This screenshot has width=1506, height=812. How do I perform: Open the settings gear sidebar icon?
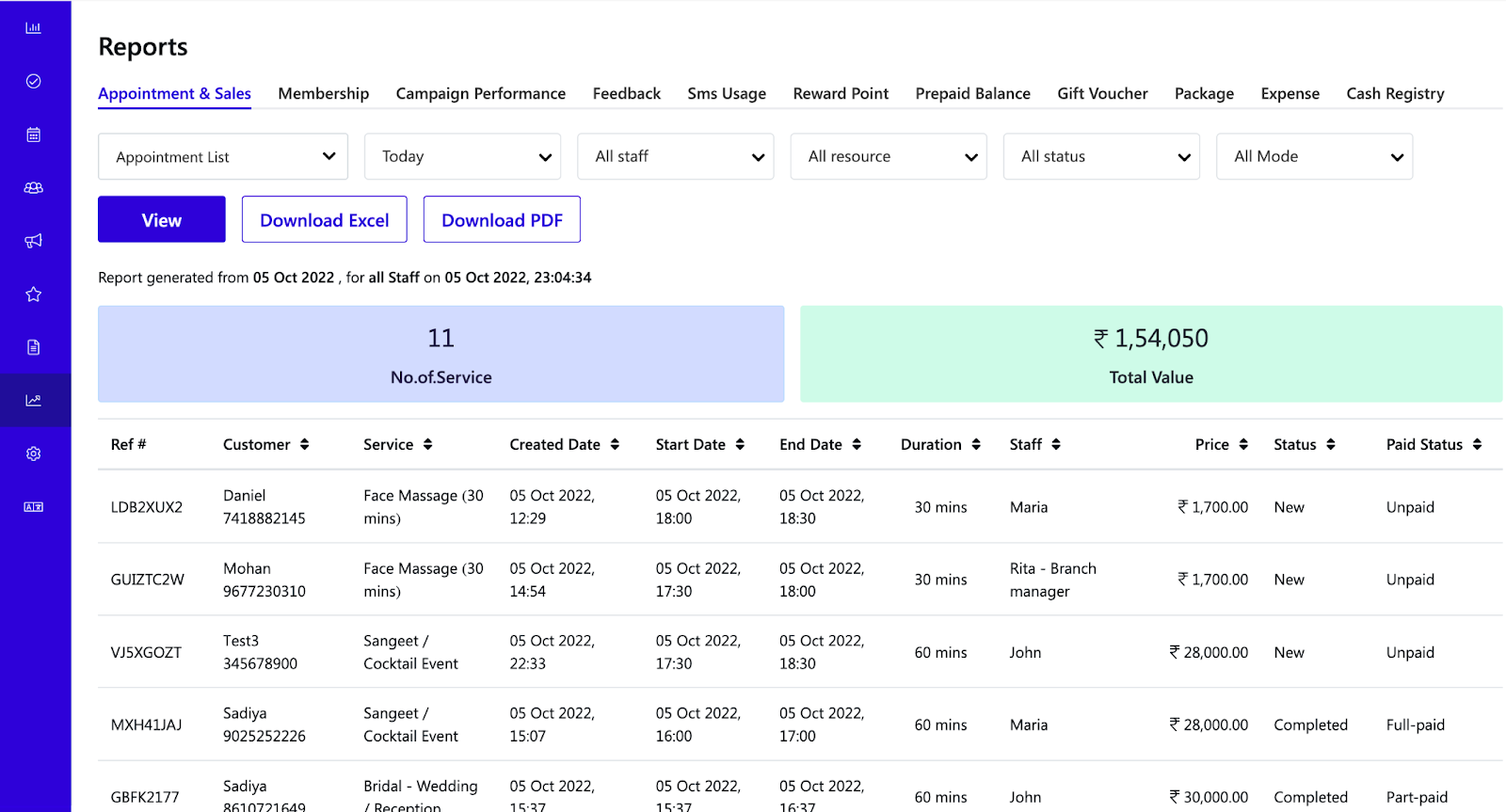pos(34,454)
